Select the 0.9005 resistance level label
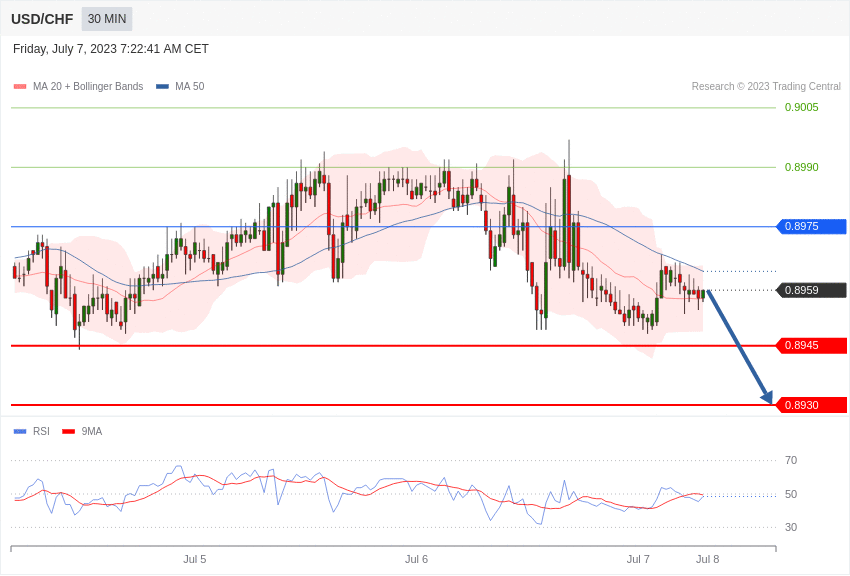850x576 pixels. click(801, 107)
